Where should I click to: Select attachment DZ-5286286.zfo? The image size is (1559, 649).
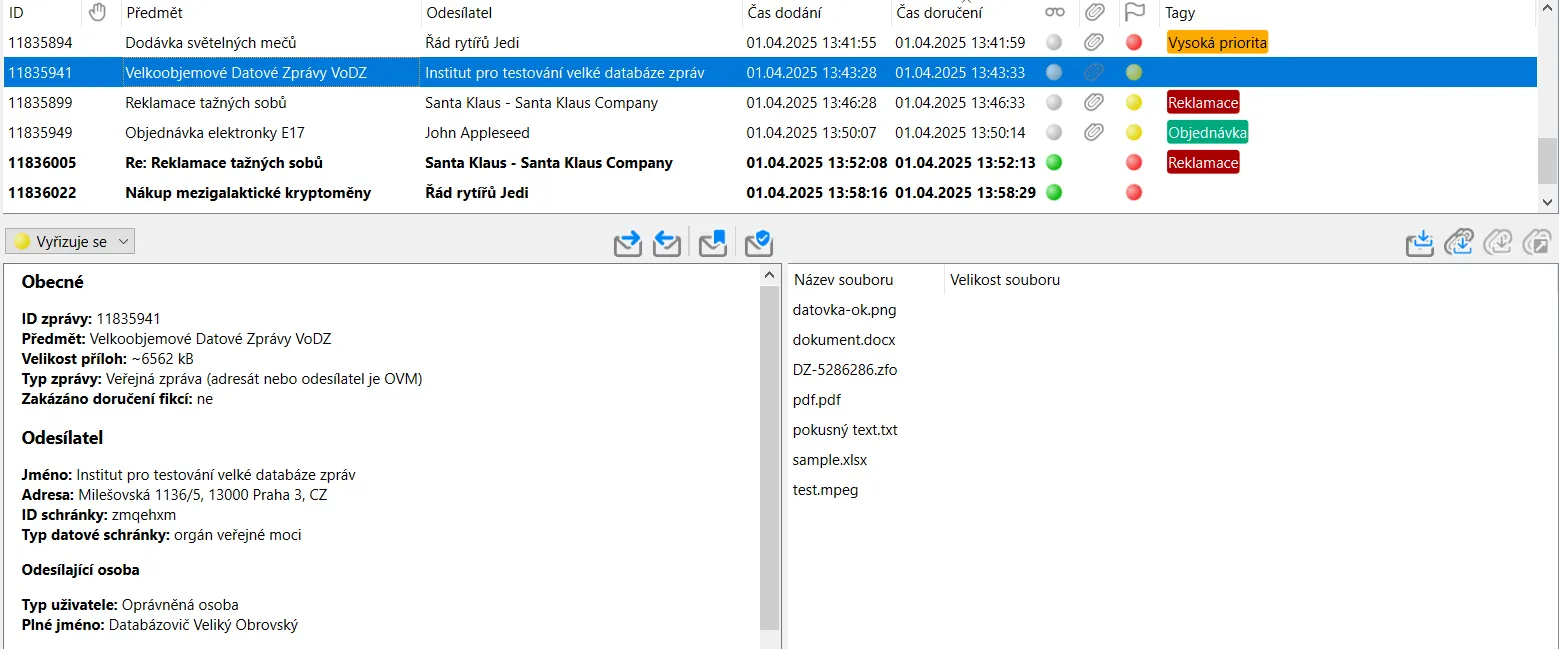pyautogui.click(x=845, y=370)
